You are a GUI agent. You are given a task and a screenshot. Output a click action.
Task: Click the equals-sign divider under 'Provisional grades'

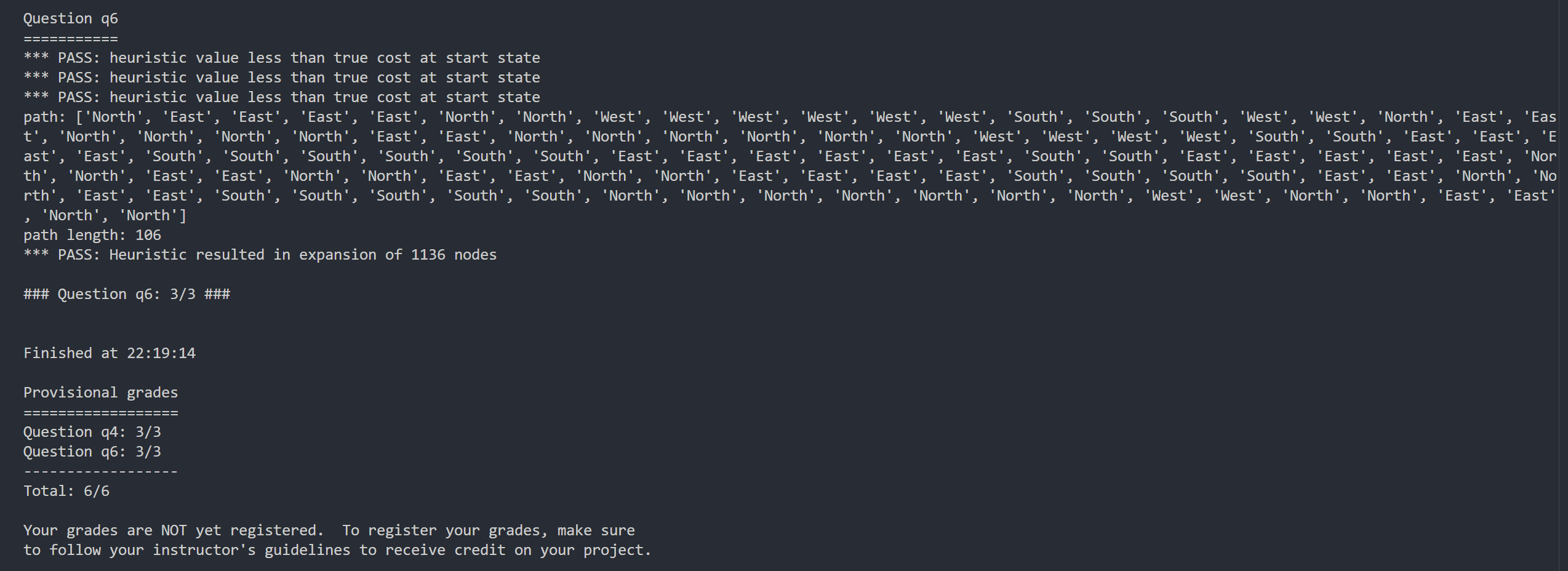(x=101, y=413)
